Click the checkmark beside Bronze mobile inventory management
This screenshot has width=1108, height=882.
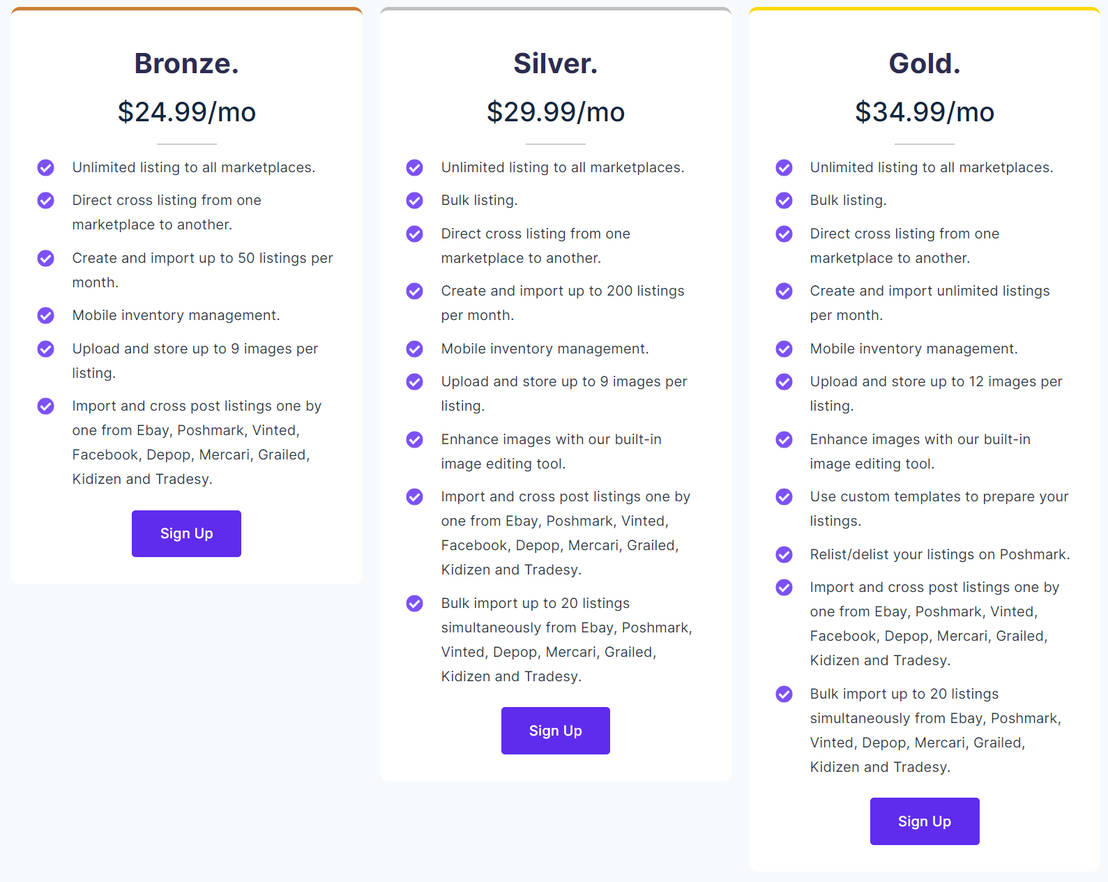(45, 315)
